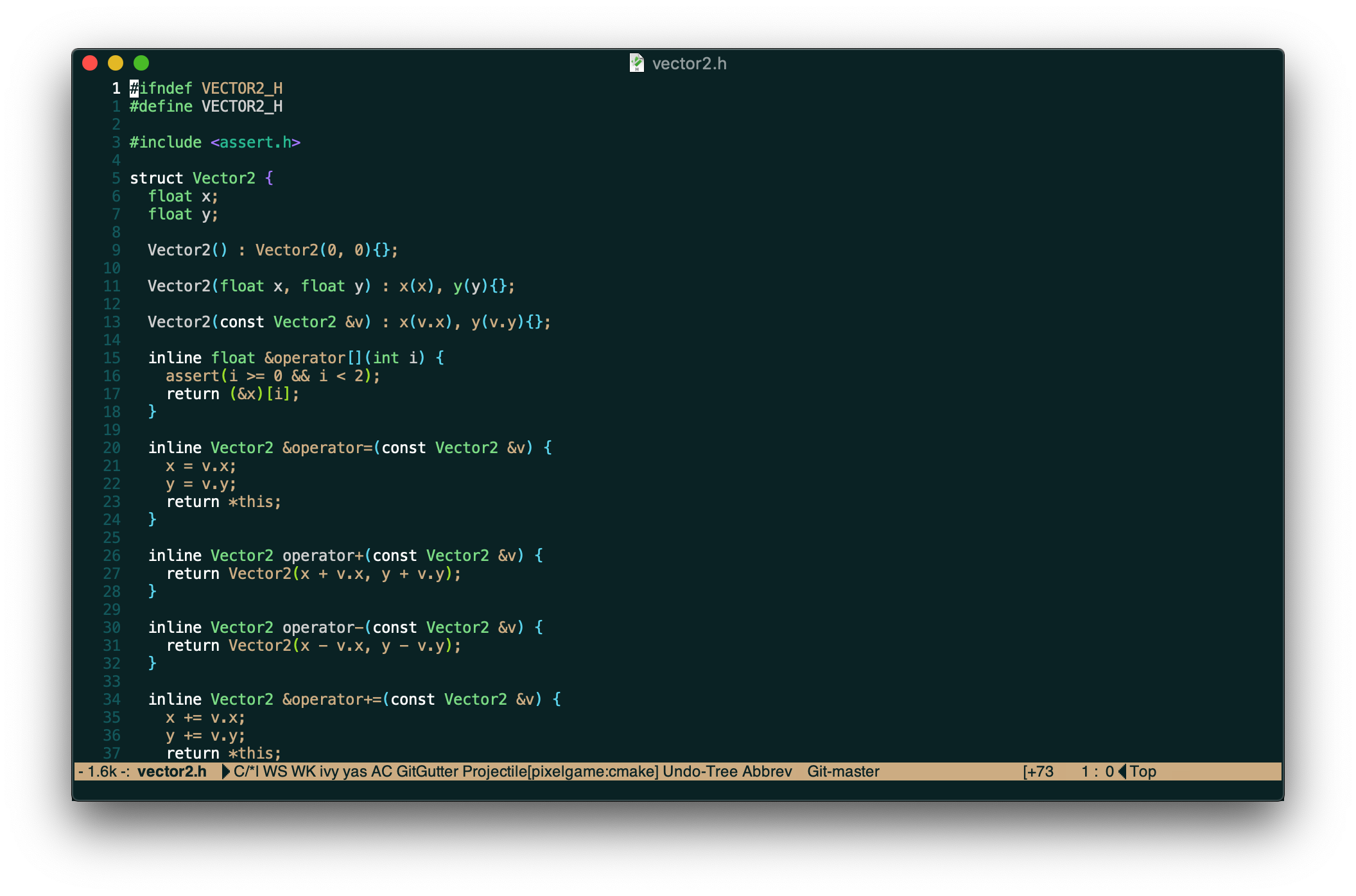1356x896 pixels.
Task: Click the Vector2(const Vector2 &v) copy constructor
Action: tap(349, 322)
